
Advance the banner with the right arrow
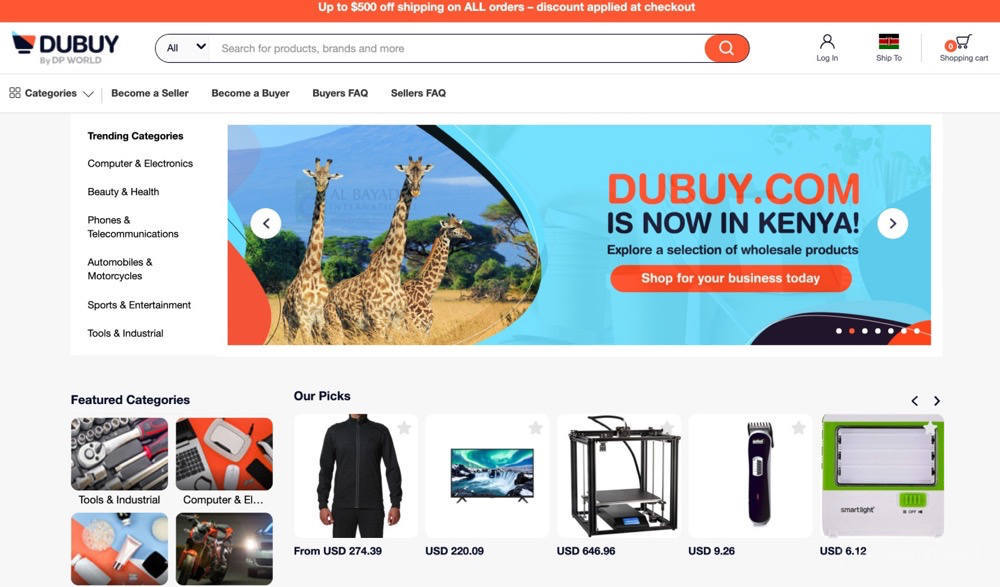coord(892,223)
